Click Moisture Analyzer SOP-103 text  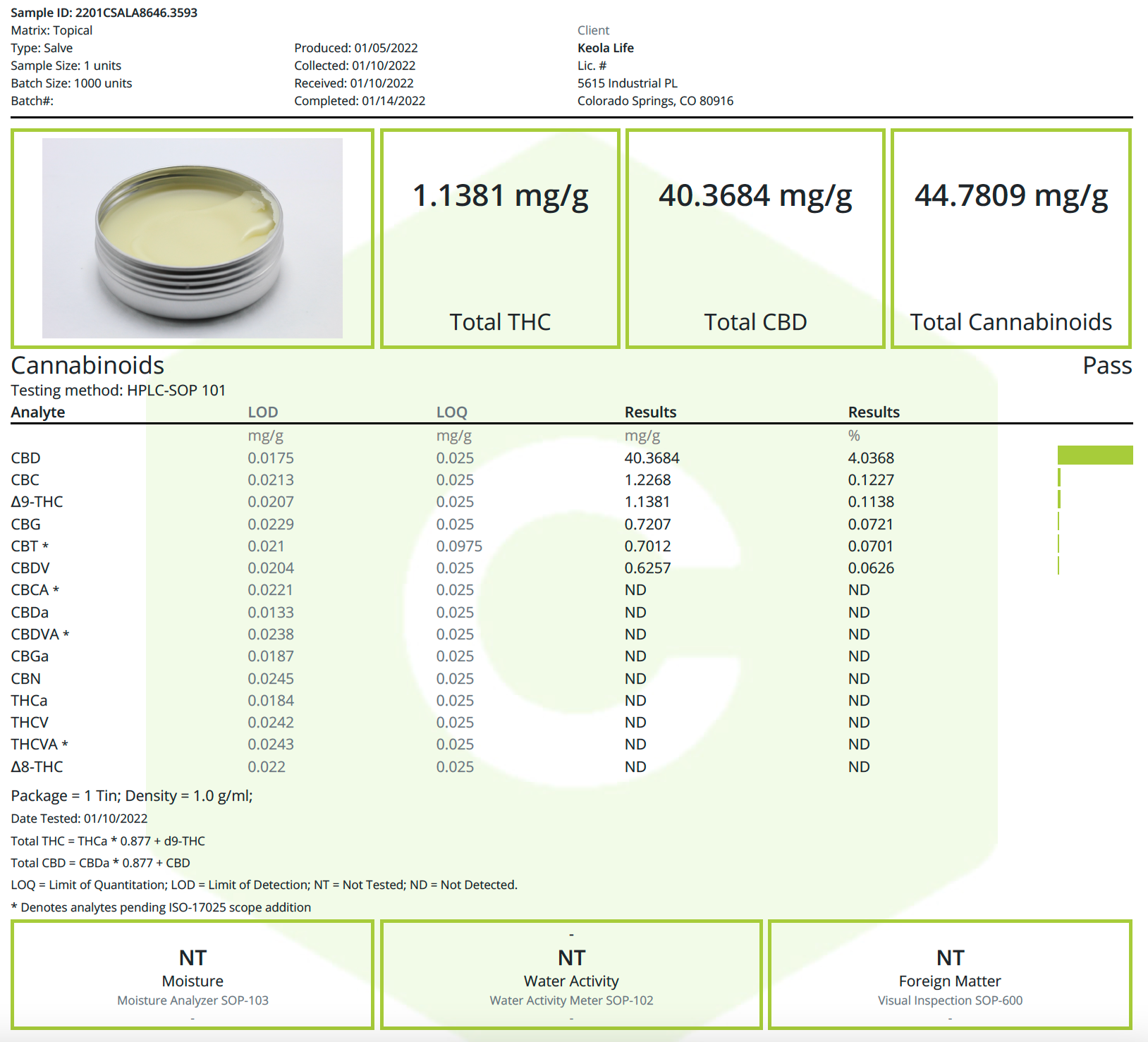[193, 1000]
